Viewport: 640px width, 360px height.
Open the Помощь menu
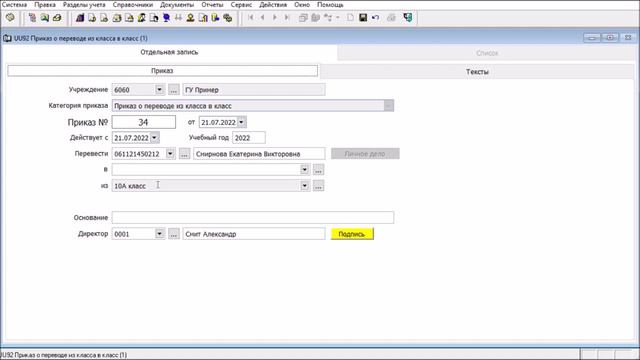(330, 5)
